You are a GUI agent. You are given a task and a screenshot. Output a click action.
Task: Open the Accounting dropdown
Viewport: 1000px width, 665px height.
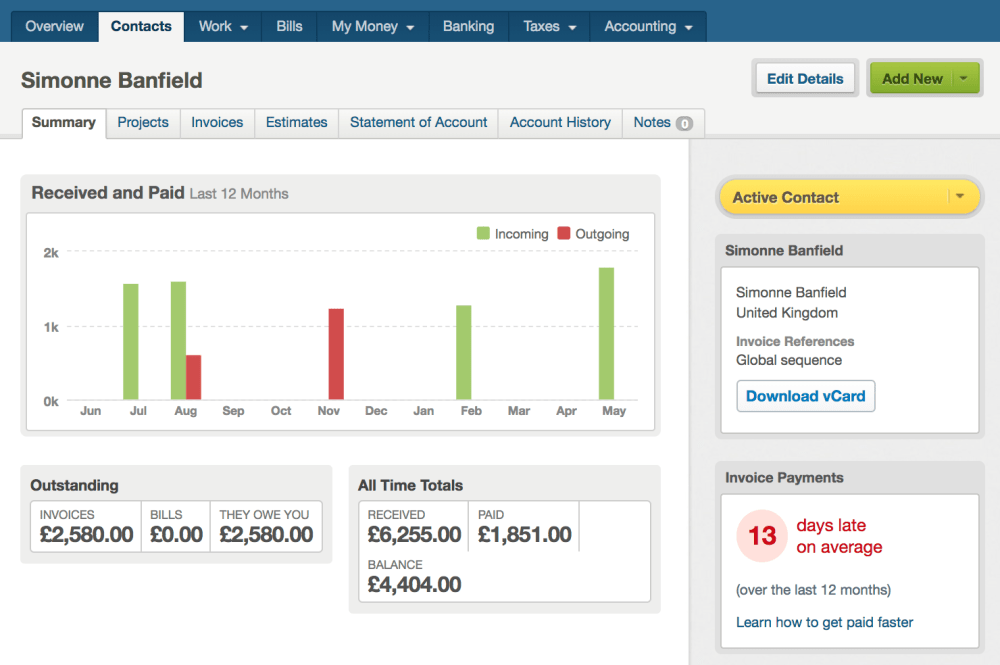pyautogui.click(x=647, y=26)
